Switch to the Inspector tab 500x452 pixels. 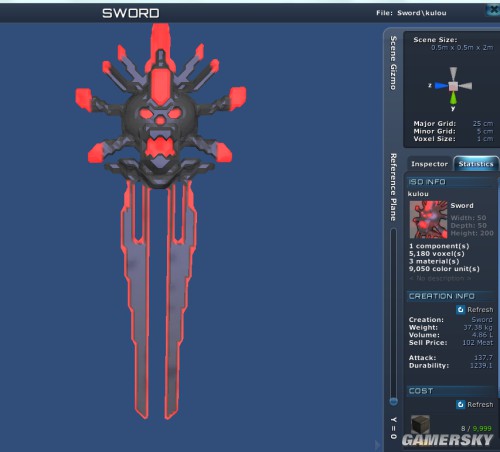tap(429, 164)
